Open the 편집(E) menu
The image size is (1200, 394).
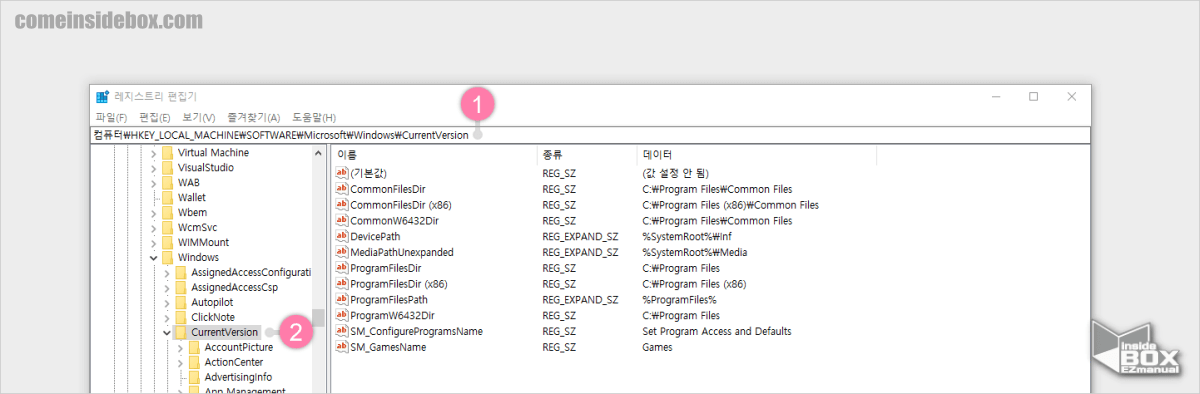[x=155, y=118]
